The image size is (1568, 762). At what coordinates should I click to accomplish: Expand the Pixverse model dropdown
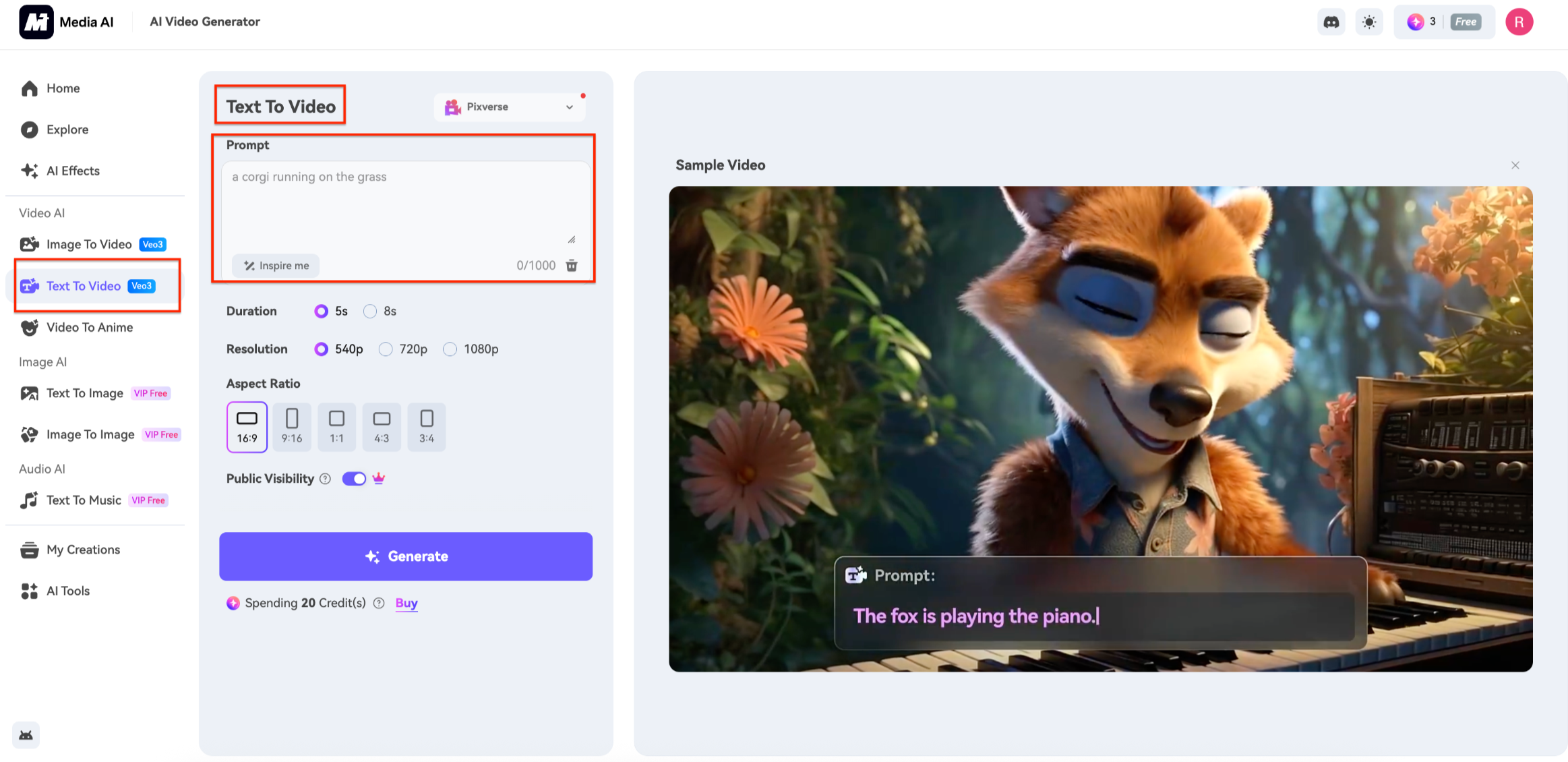[x=510, y=107]
